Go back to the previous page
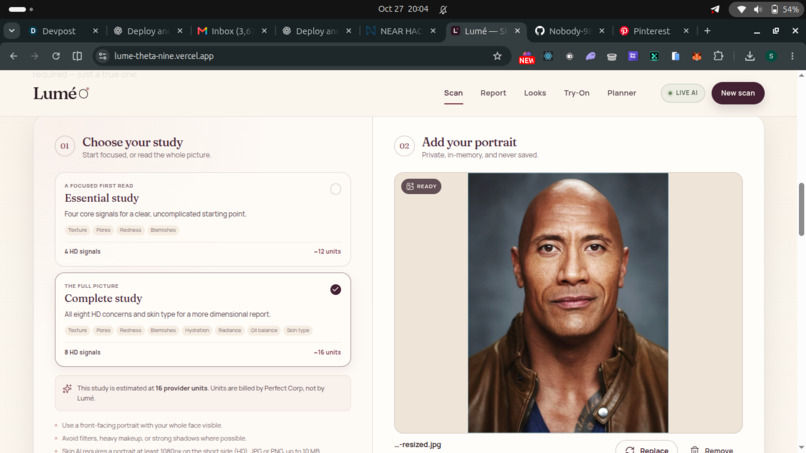Screen dimensions: 806x453 point(14,56)
